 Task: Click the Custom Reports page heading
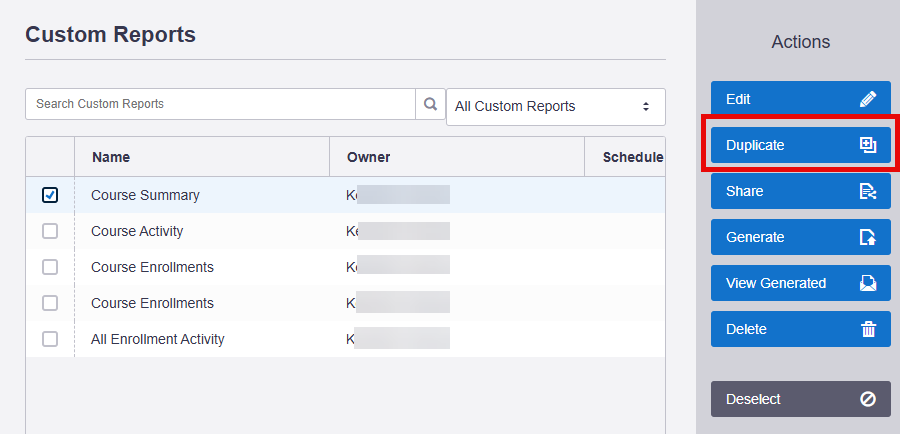coord(110,34)
